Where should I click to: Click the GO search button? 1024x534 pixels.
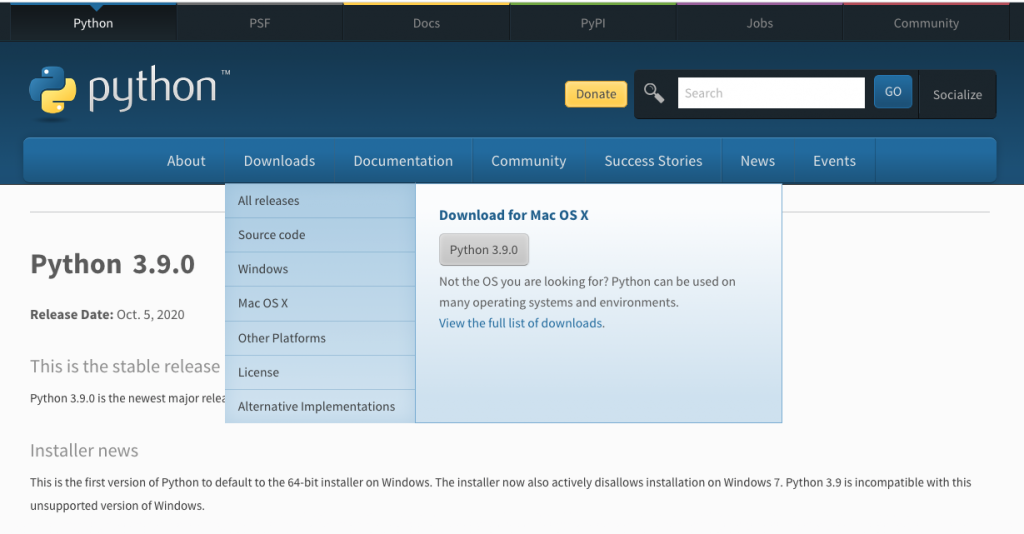(893, 92)
